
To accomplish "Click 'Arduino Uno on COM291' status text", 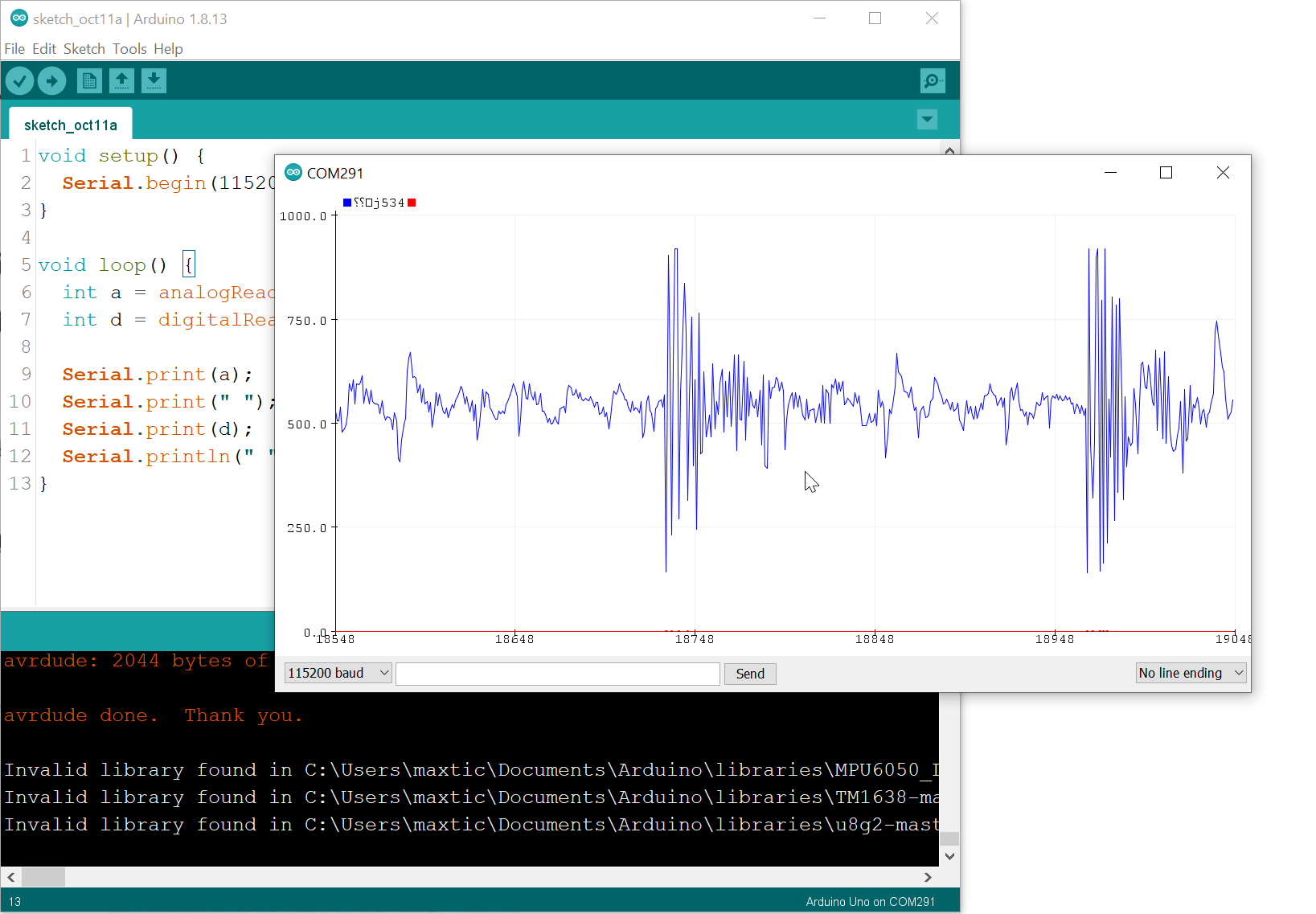I will (871, 901).
